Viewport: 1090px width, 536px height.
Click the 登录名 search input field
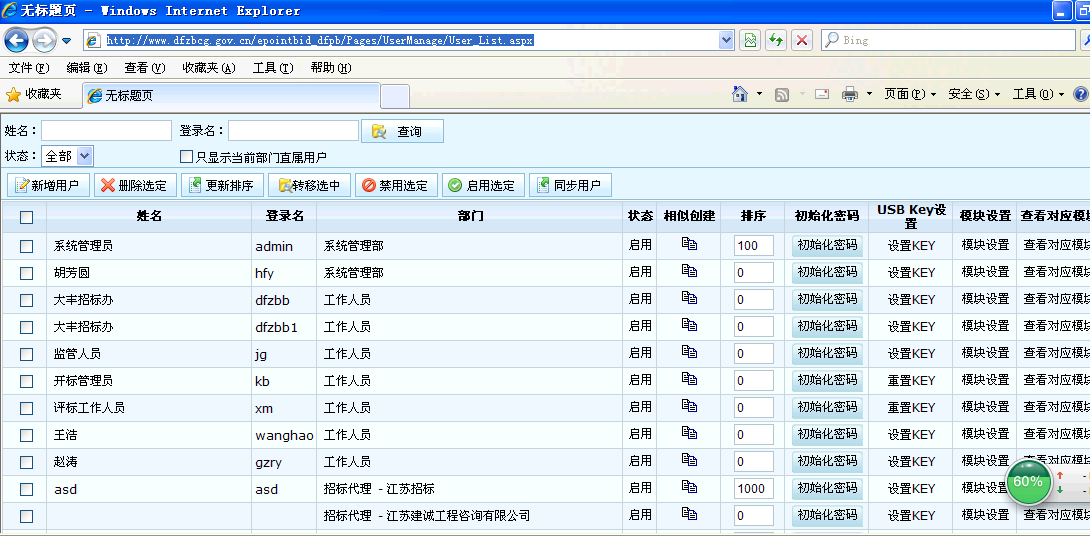(x=293, y=131)
